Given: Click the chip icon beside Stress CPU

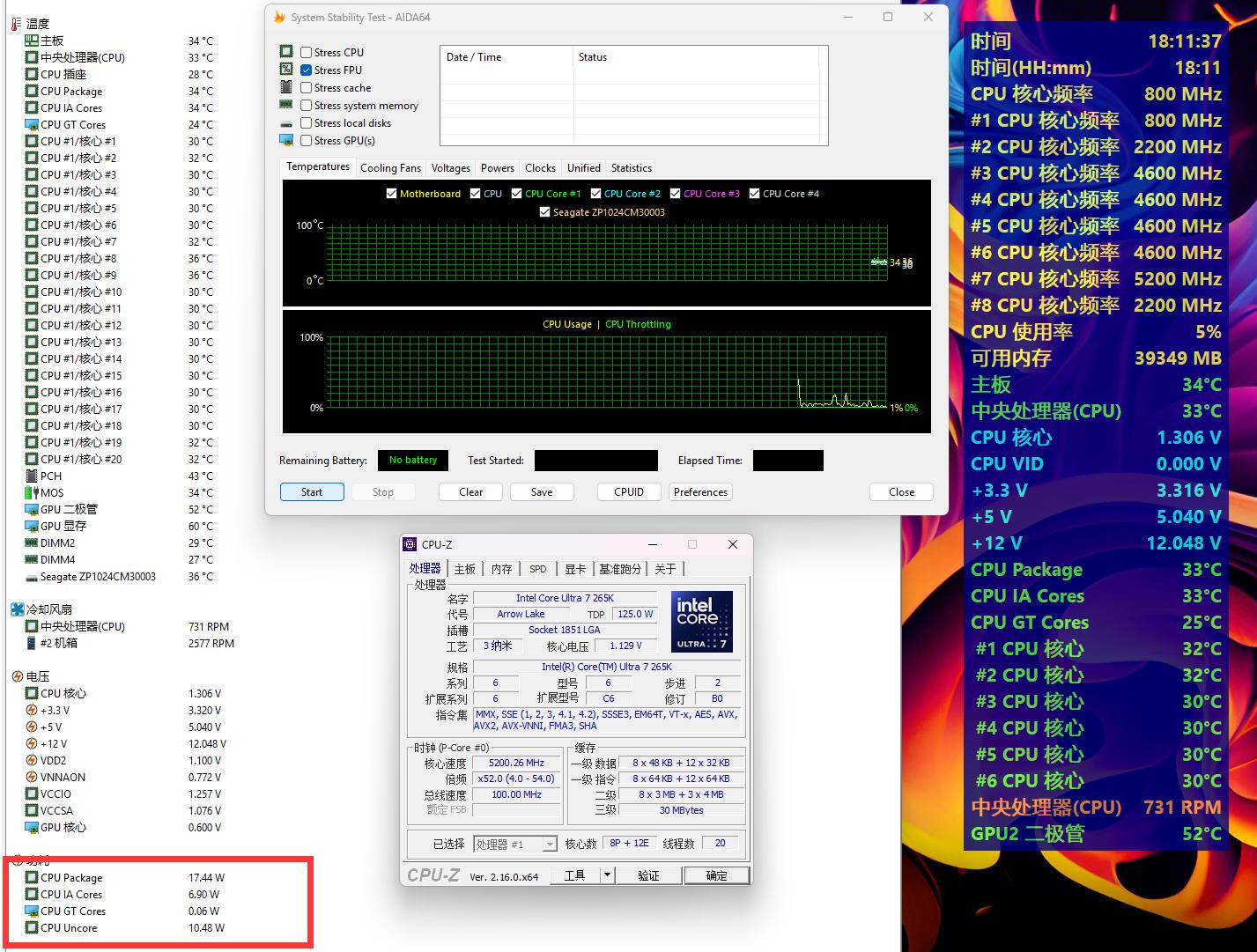Looking at the screenshot, I should [x=286, y=52].
